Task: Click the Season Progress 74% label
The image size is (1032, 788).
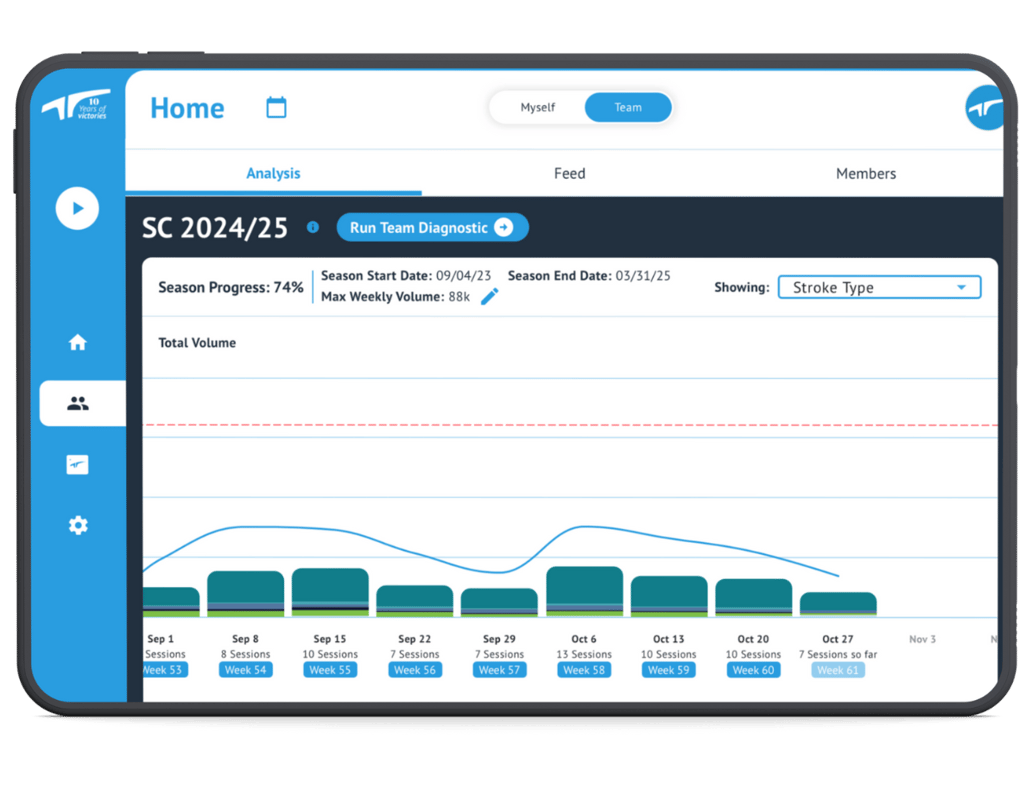Action: click(x=230, y=287)
